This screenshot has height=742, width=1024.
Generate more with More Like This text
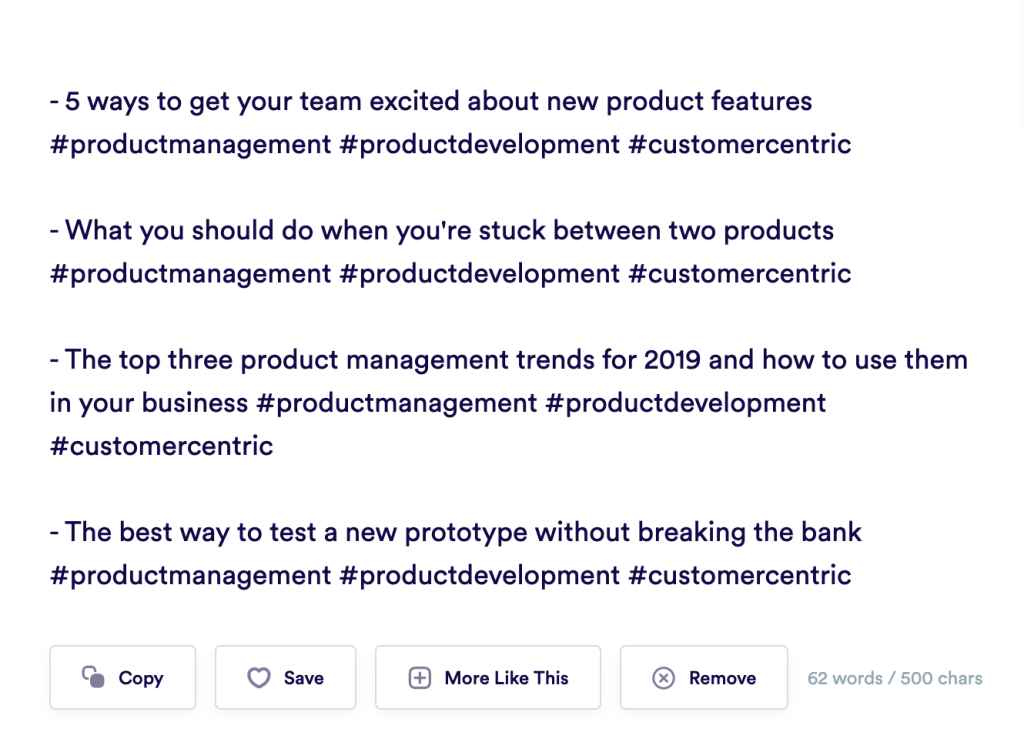pyautogui.click(x=506, y=678)
